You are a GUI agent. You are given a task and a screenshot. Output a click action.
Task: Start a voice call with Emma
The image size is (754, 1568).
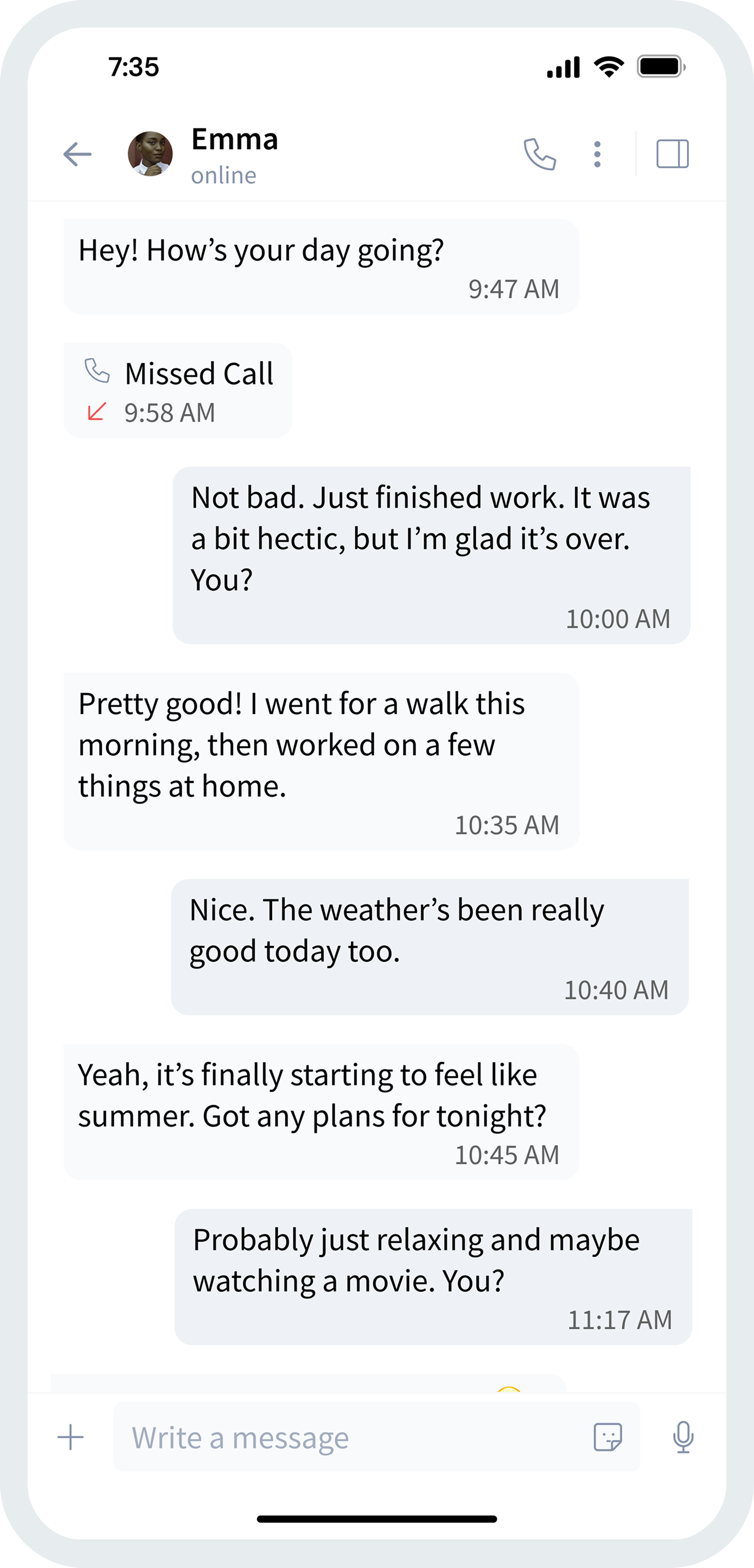(x=540, y=155)
